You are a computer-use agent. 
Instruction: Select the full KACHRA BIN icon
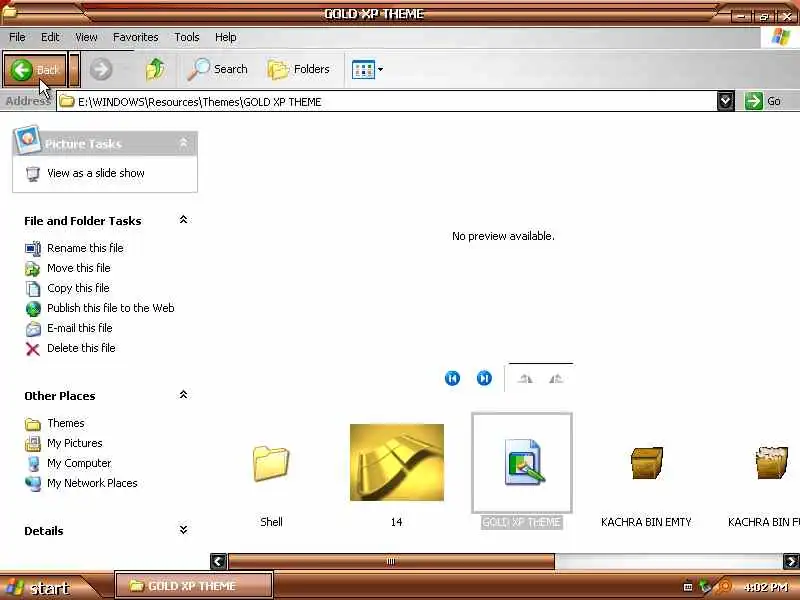(771, 462)
